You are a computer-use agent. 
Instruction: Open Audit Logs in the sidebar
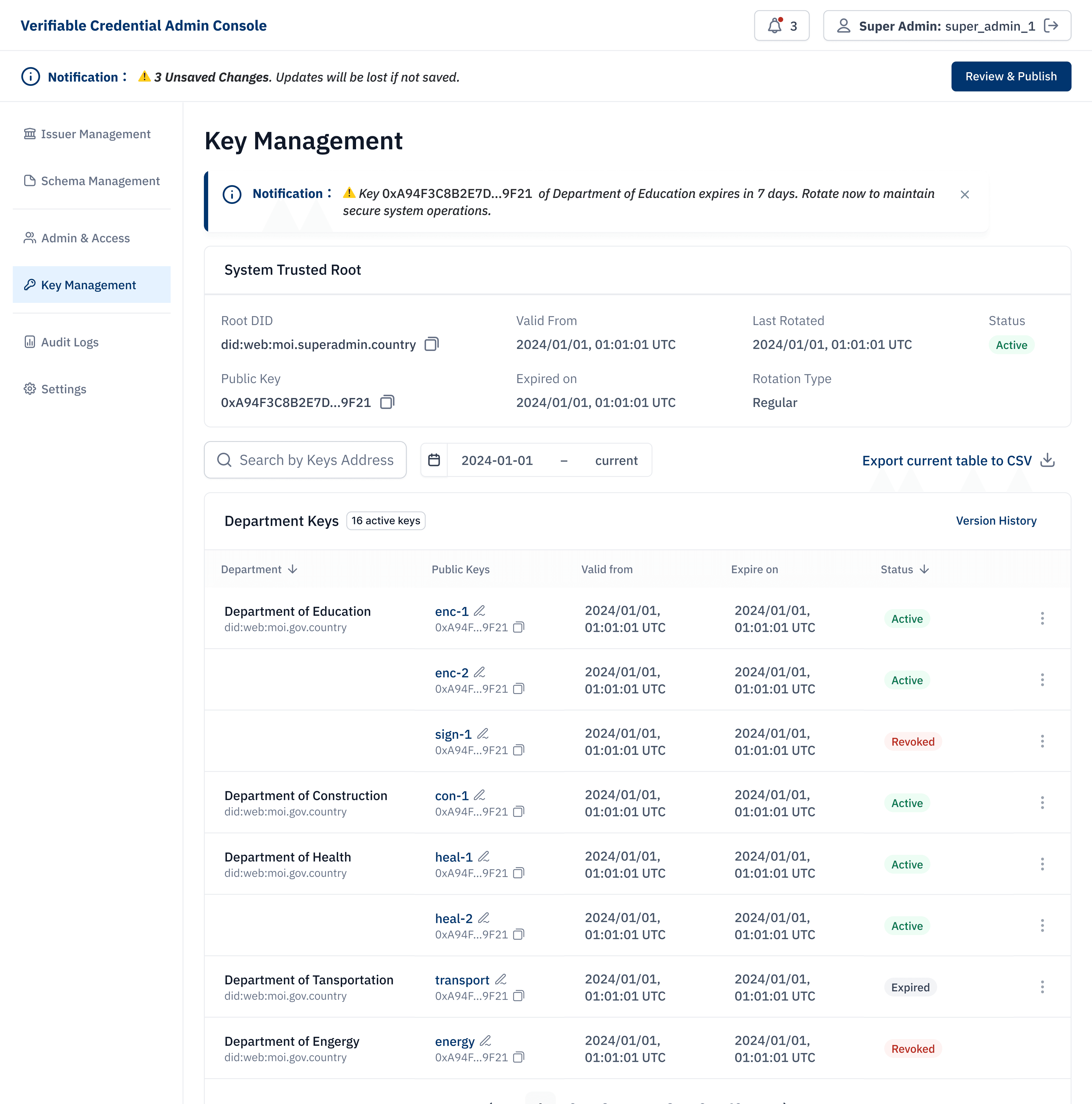tap(69, 342)
